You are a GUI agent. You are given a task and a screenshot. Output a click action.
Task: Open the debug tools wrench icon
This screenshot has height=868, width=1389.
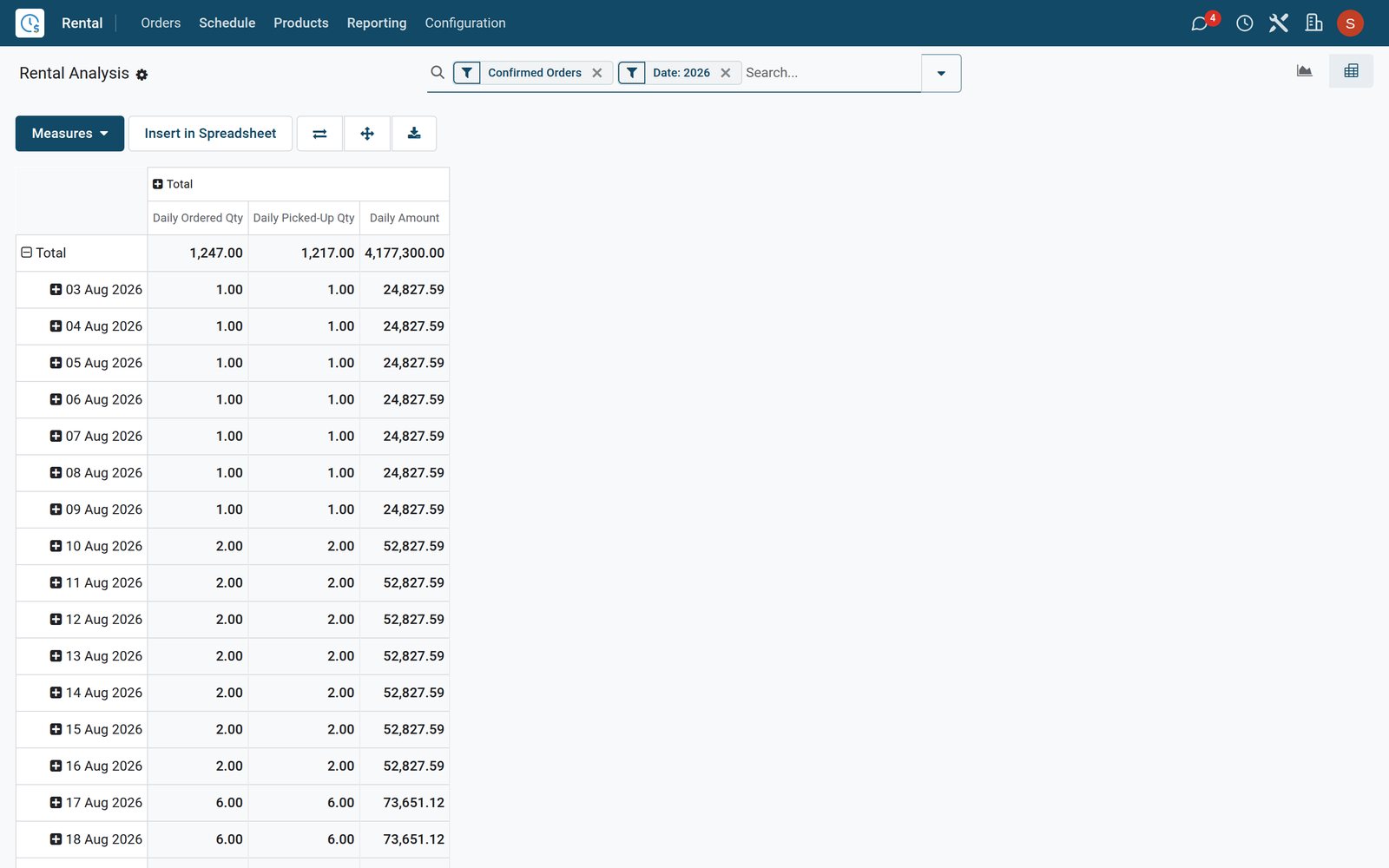1279,23
